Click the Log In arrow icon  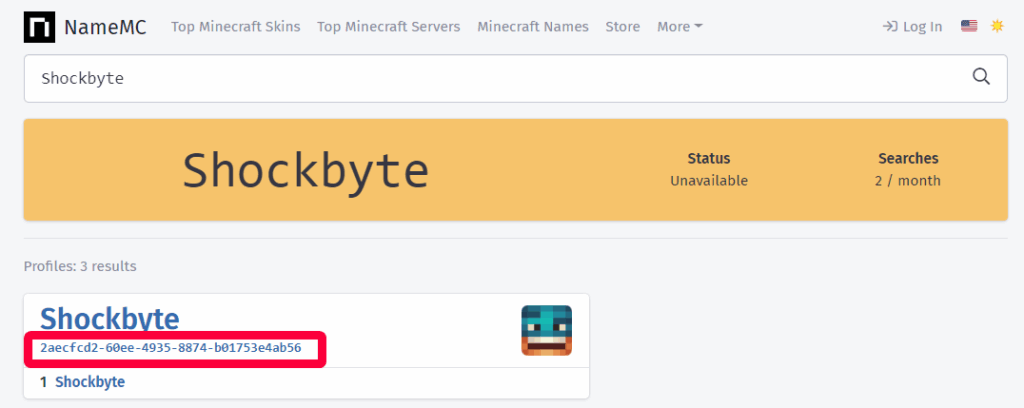889,27
